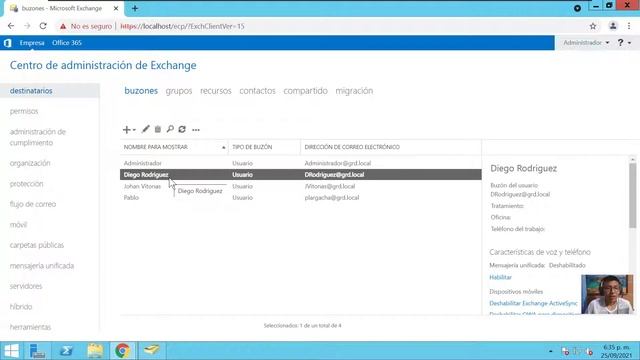Click the Office 365 header link

point(67,42)
